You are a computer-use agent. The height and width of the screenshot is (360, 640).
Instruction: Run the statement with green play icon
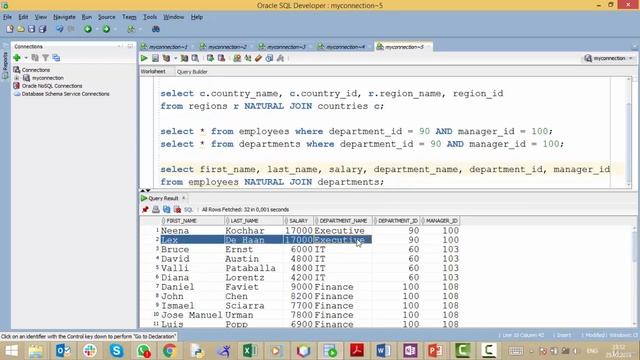144,58
